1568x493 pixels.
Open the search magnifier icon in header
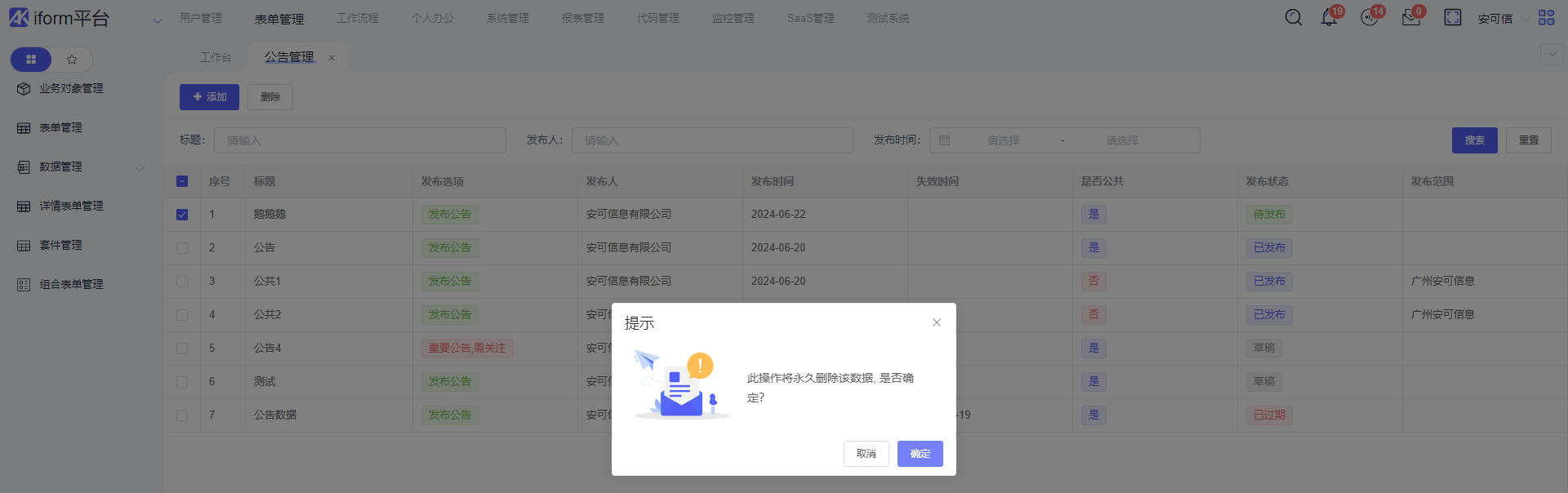pos(1294,17)
